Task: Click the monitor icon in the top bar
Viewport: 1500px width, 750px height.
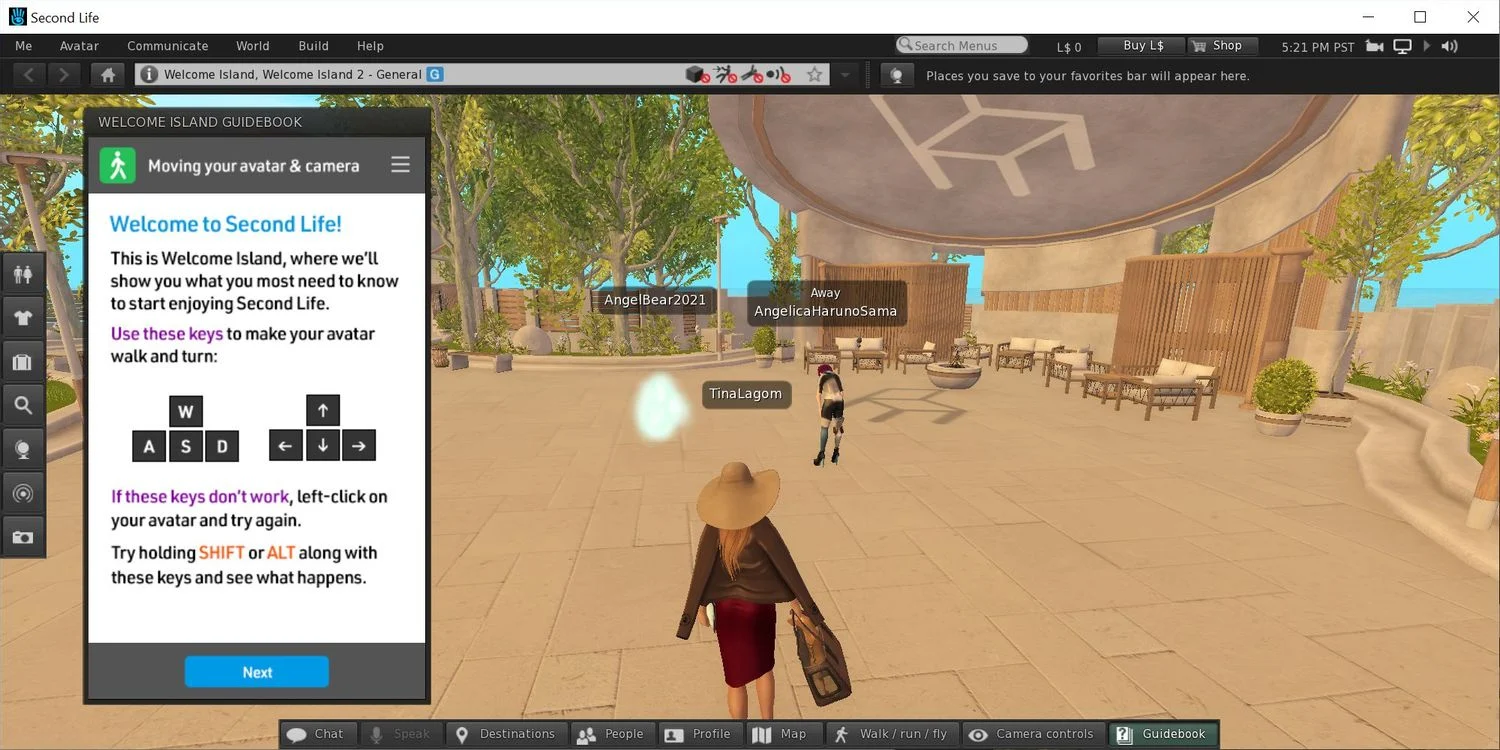Action: click(1402, 46)
